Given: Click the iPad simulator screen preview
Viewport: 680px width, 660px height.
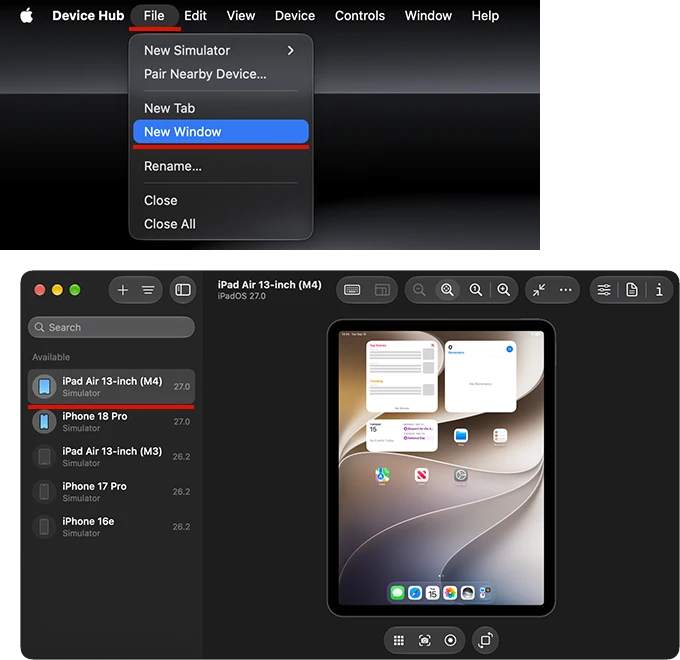Looking at the screenshot, I should 441,468.
